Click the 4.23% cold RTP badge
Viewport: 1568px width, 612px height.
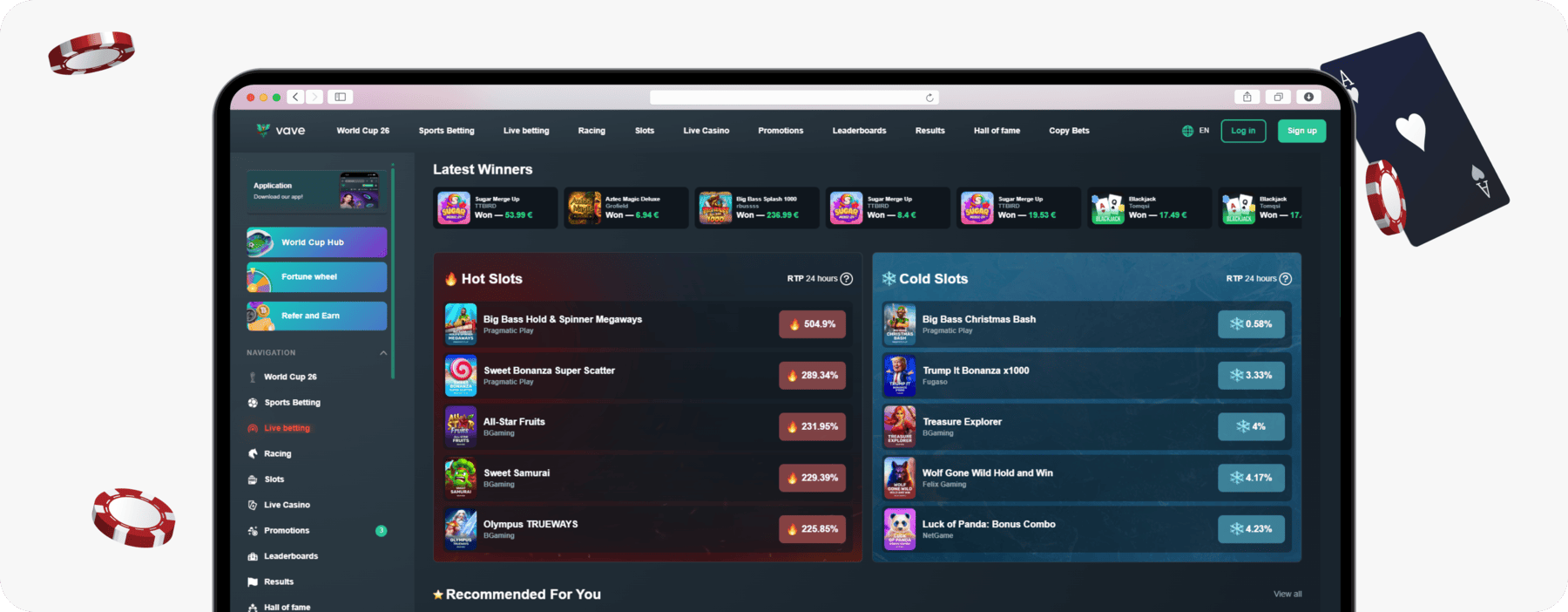pyautogui.click(x=1251, y=529)
